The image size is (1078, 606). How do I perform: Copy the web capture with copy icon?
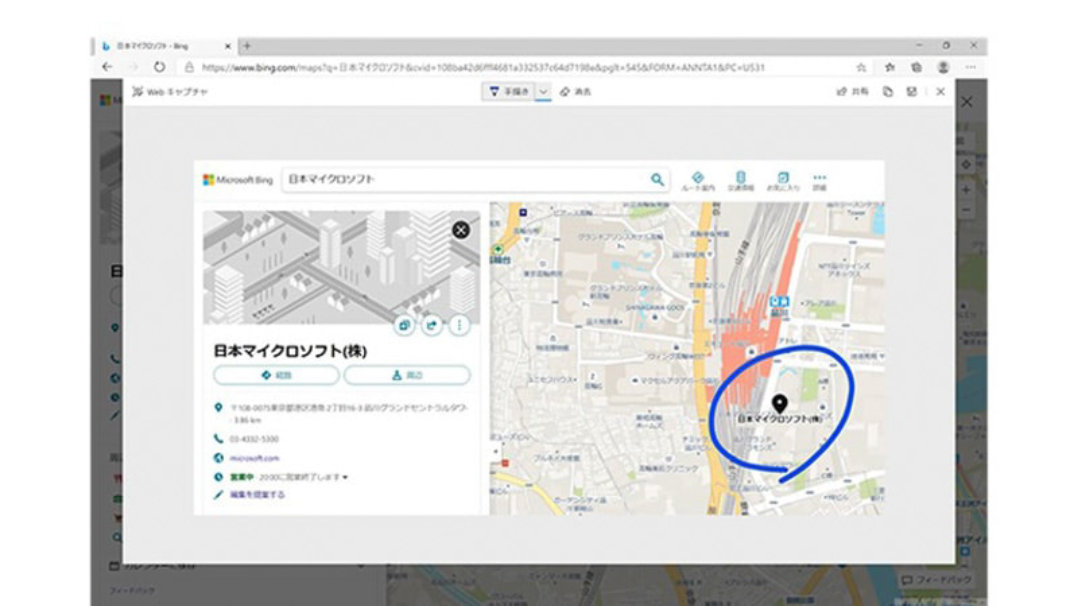[888, 91]
